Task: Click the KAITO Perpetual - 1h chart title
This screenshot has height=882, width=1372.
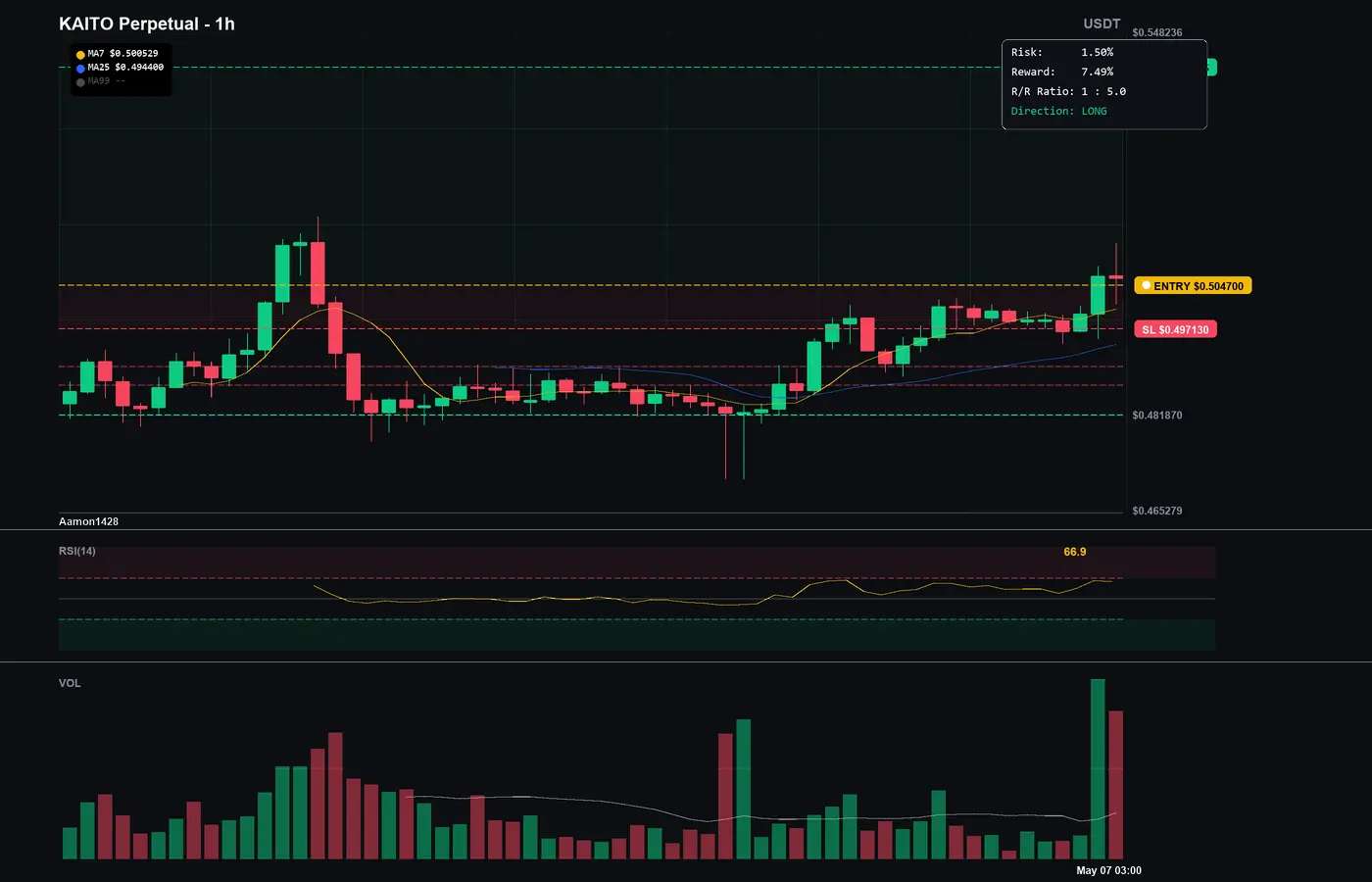Action: [147, 24]
